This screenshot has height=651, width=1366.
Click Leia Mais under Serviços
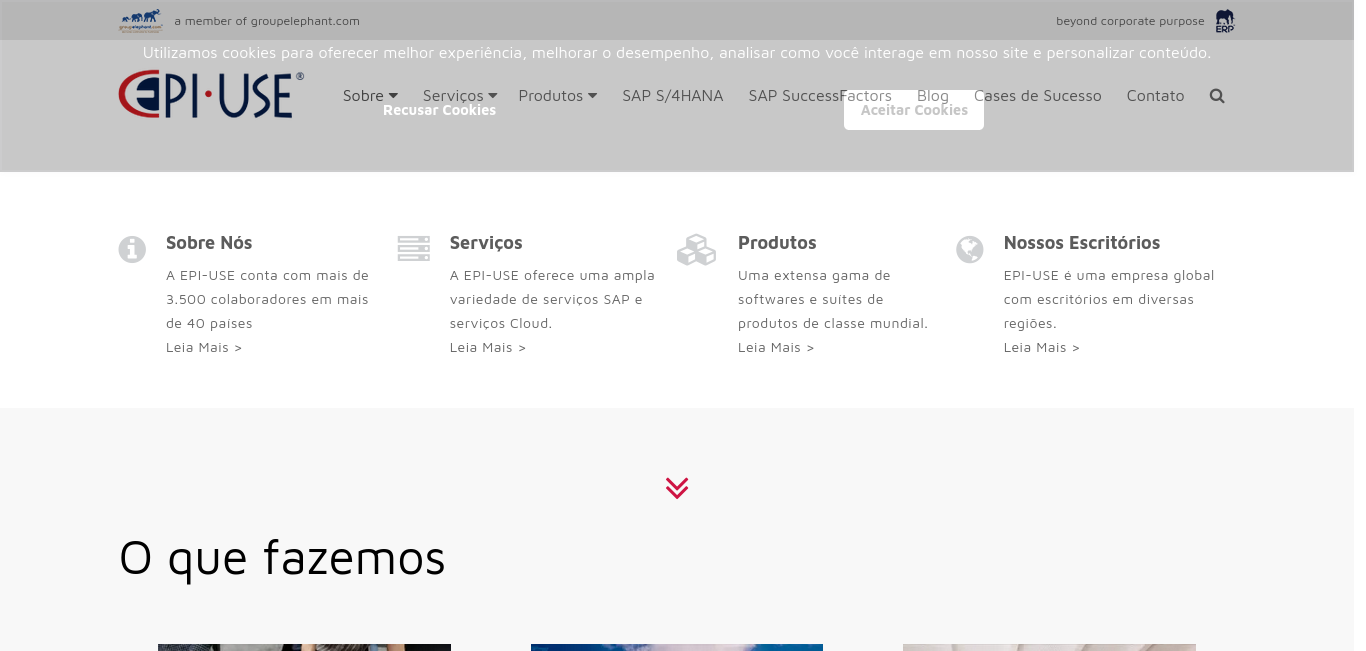click(488, 347)
